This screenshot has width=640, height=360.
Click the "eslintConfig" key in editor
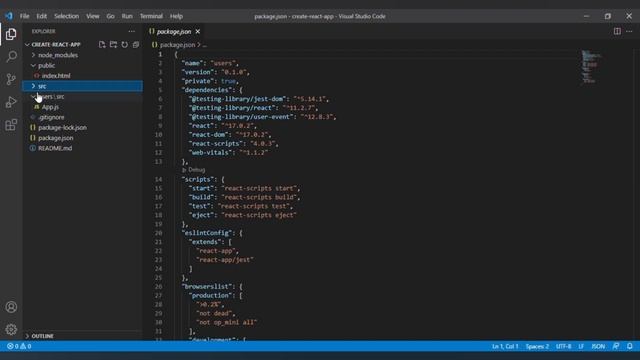tap(207, 233)
